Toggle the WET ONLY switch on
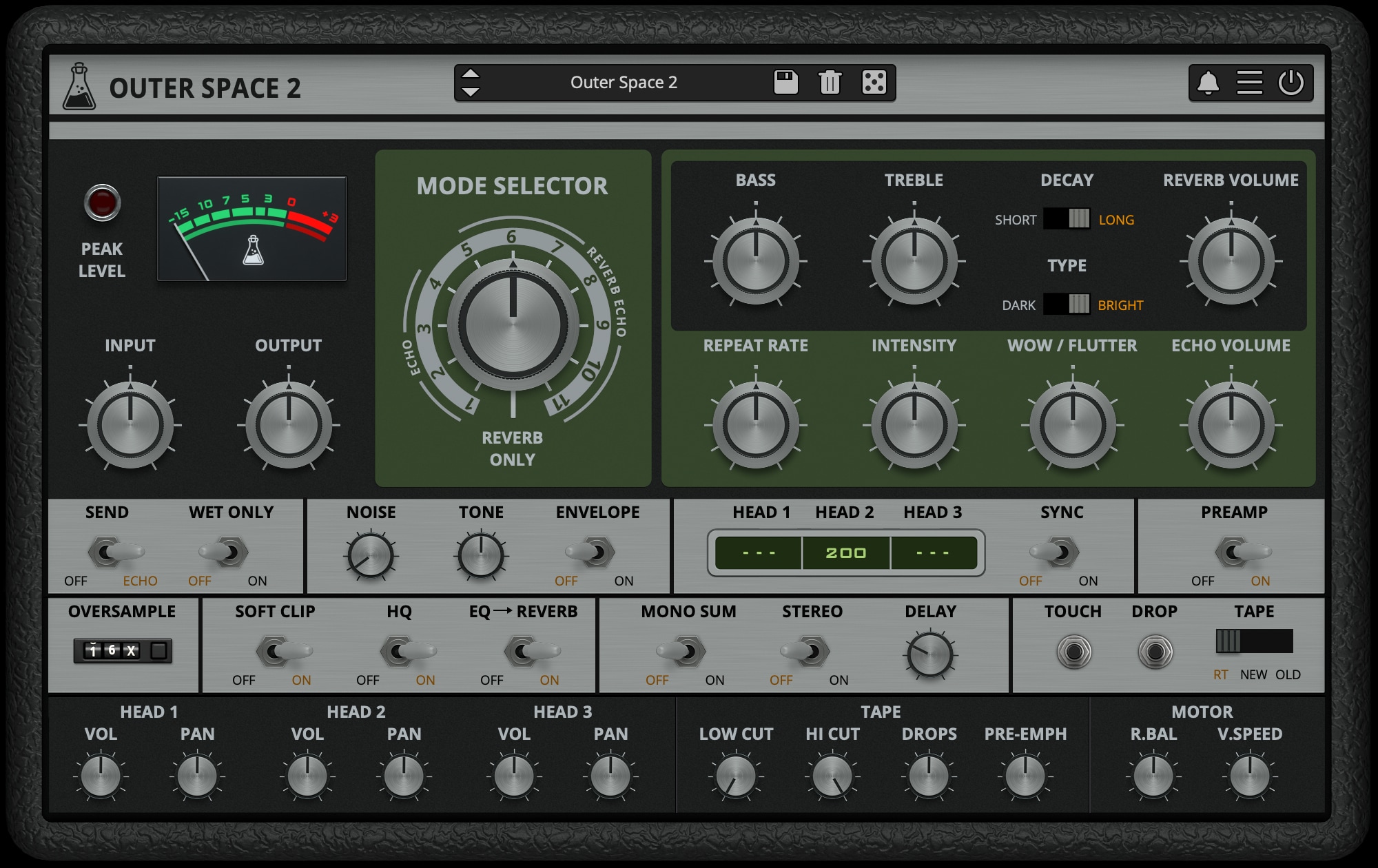1378x868 pixels. [x=228, y=552]
